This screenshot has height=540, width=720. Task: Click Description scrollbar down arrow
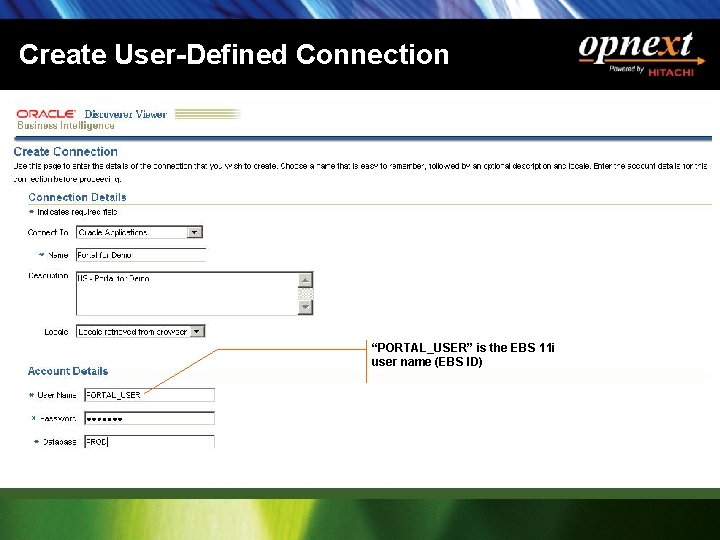coord(305,307)
